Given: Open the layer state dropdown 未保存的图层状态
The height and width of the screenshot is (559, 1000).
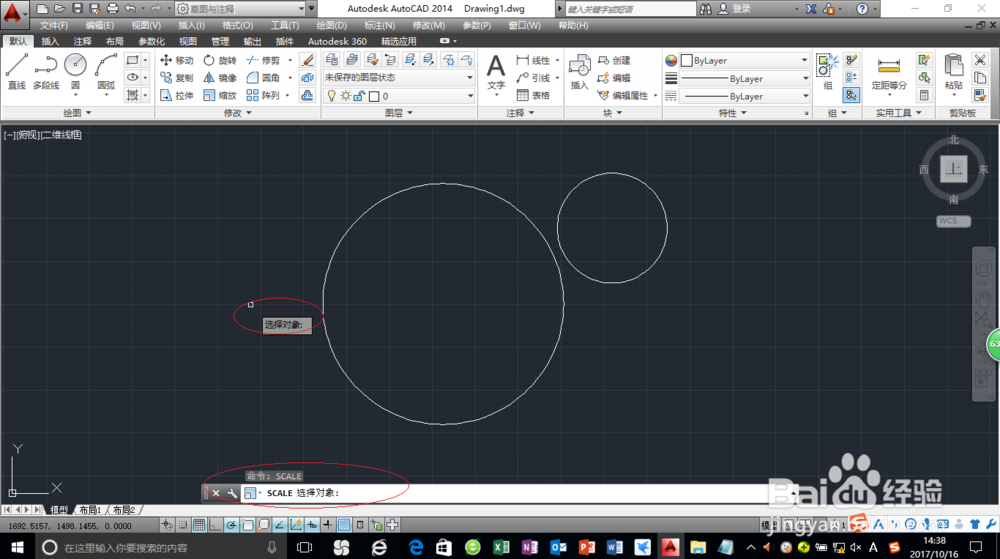Looking at the screenshot, I should [399, 77].
